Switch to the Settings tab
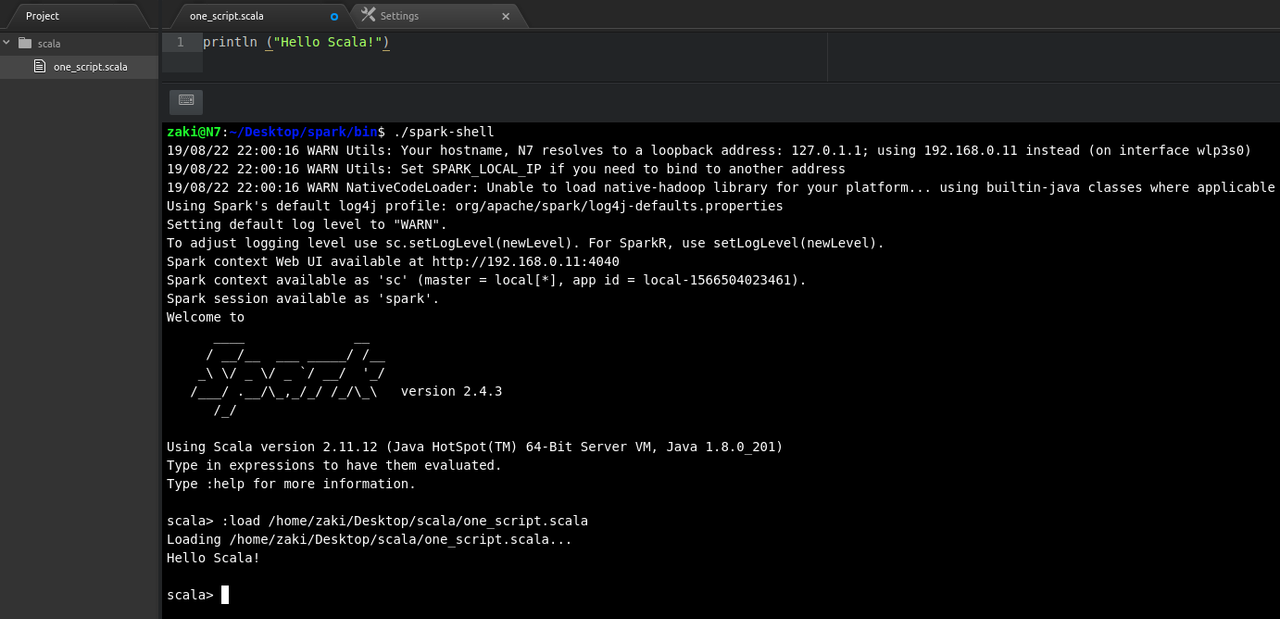 tap(400, 15)
